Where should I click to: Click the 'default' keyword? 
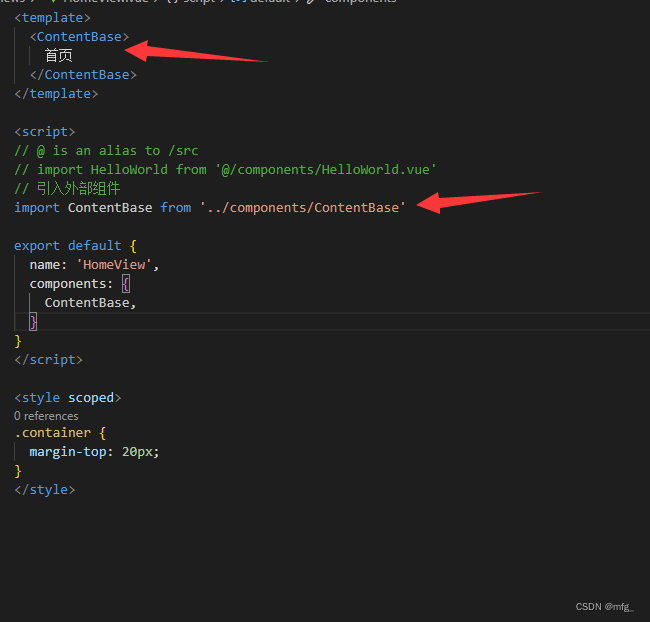(x=95, y=245)
